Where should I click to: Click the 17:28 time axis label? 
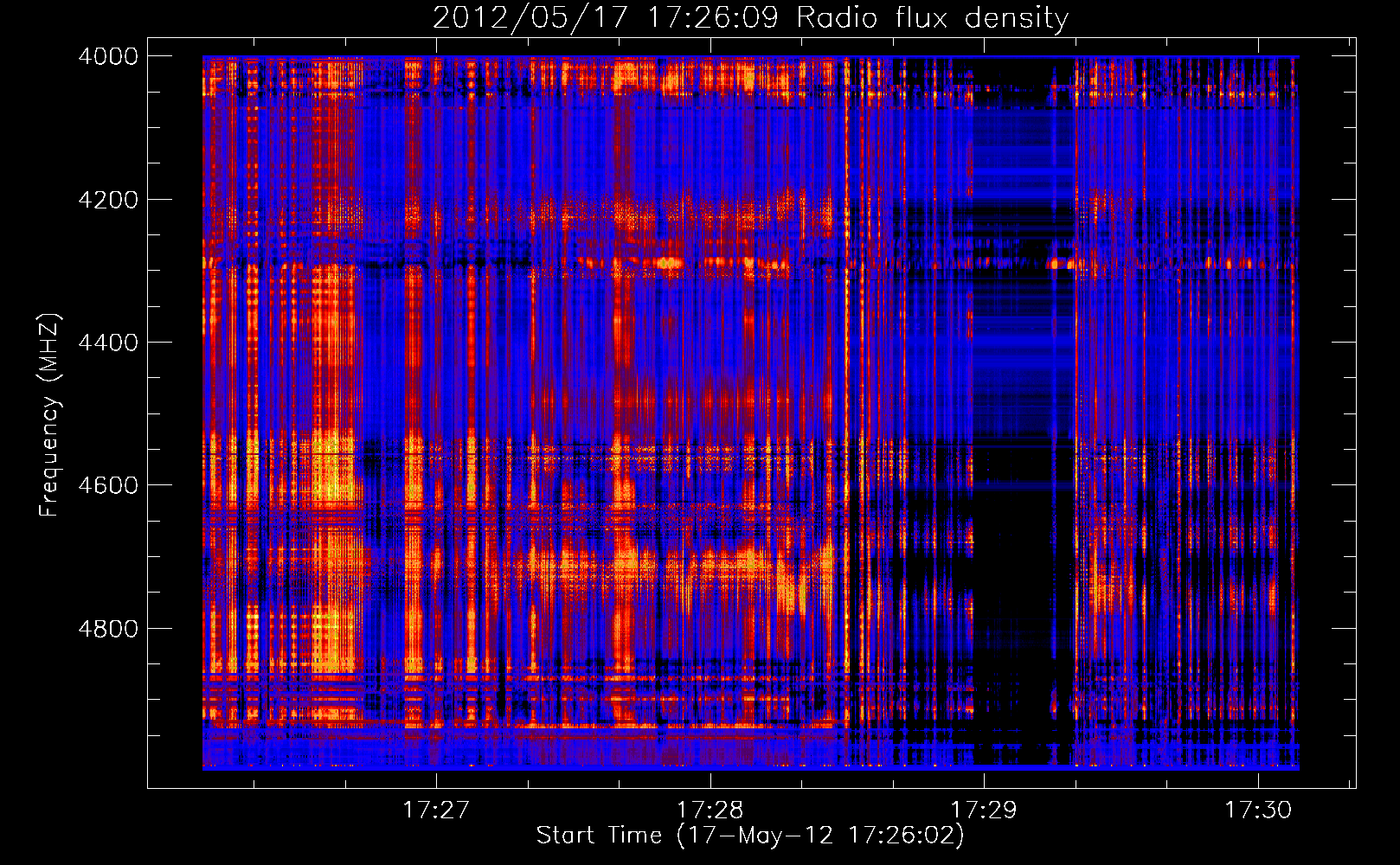[710, 810]
